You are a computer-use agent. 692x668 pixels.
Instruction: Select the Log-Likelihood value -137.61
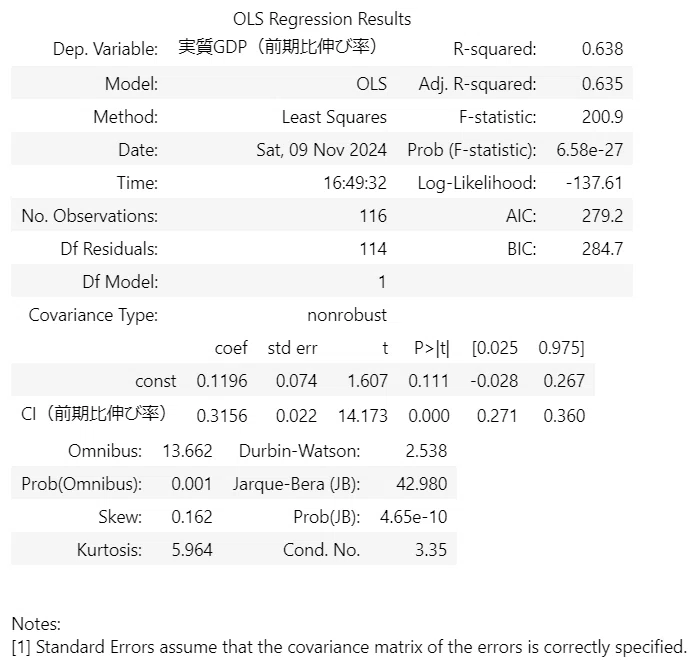594,183
